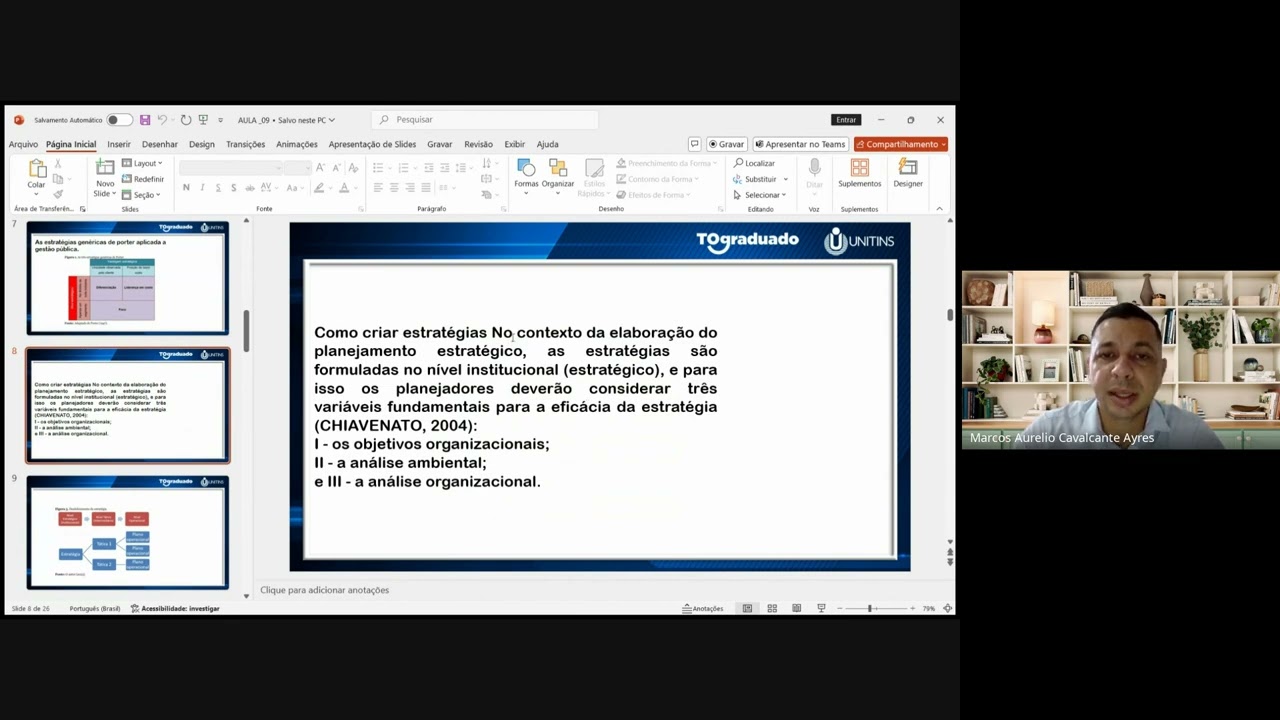This screenshot has height=720, width=1280.
Task: Click the bullets list icon
Action: click(377, 167)
